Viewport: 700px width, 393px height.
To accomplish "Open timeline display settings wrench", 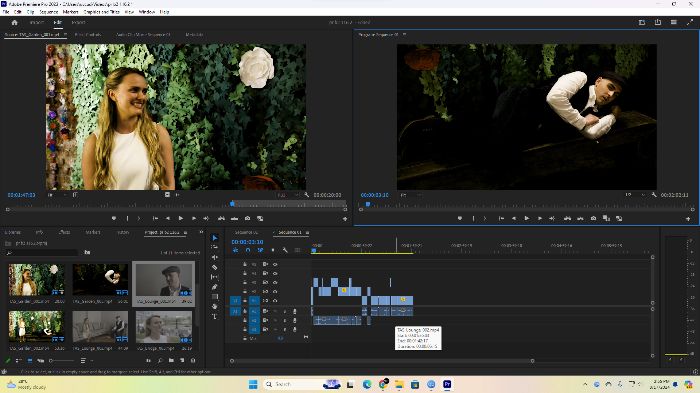I will (x=285, y=250).
